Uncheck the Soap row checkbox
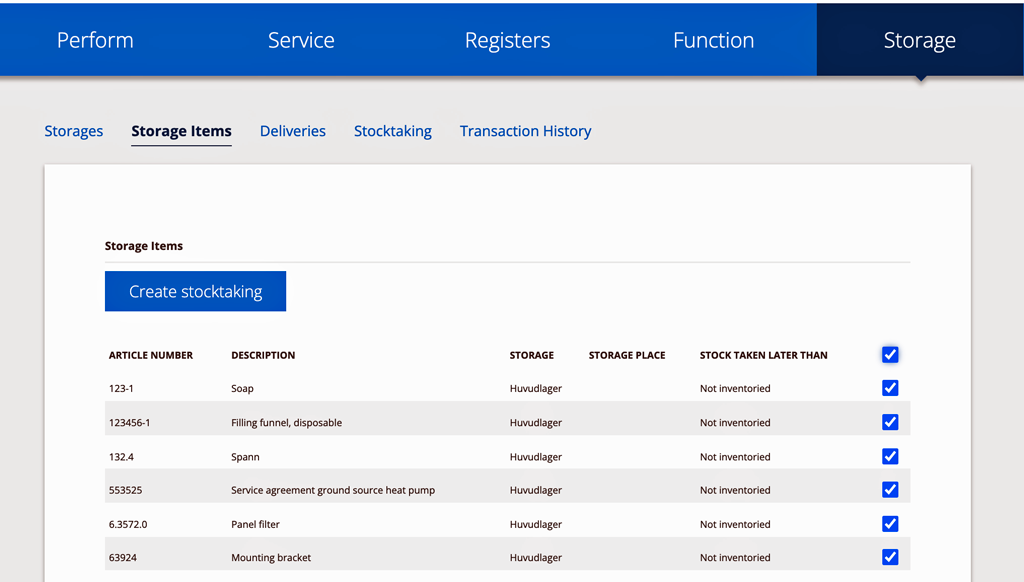 [890, 388]
